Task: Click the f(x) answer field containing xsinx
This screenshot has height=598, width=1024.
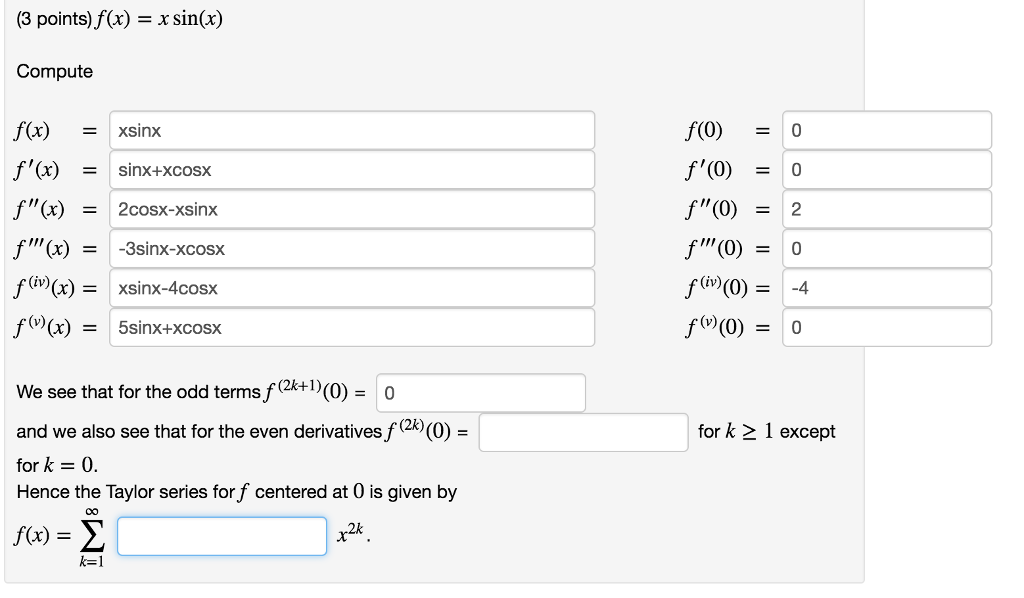Action: [x=350, y=130]
